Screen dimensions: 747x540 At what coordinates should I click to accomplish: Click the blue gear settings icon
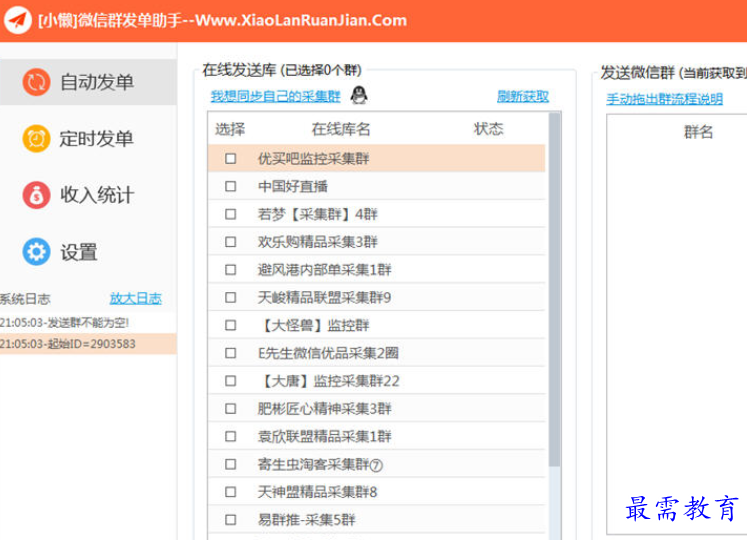pyautogui.click(x=36, y=251)
